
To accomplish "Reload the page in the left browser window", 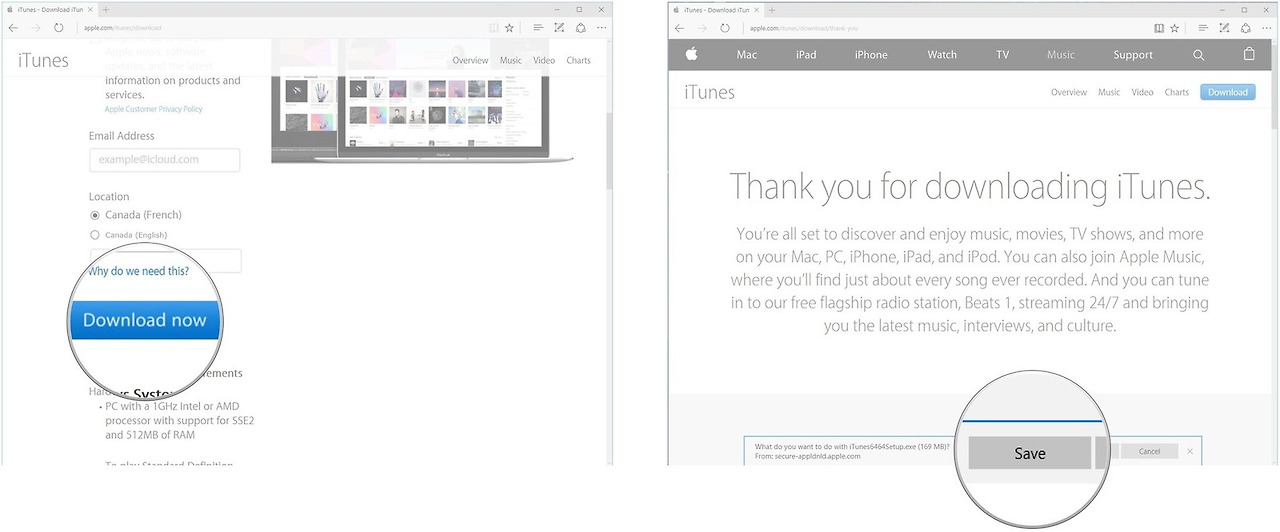I will (x=59, y=28).
